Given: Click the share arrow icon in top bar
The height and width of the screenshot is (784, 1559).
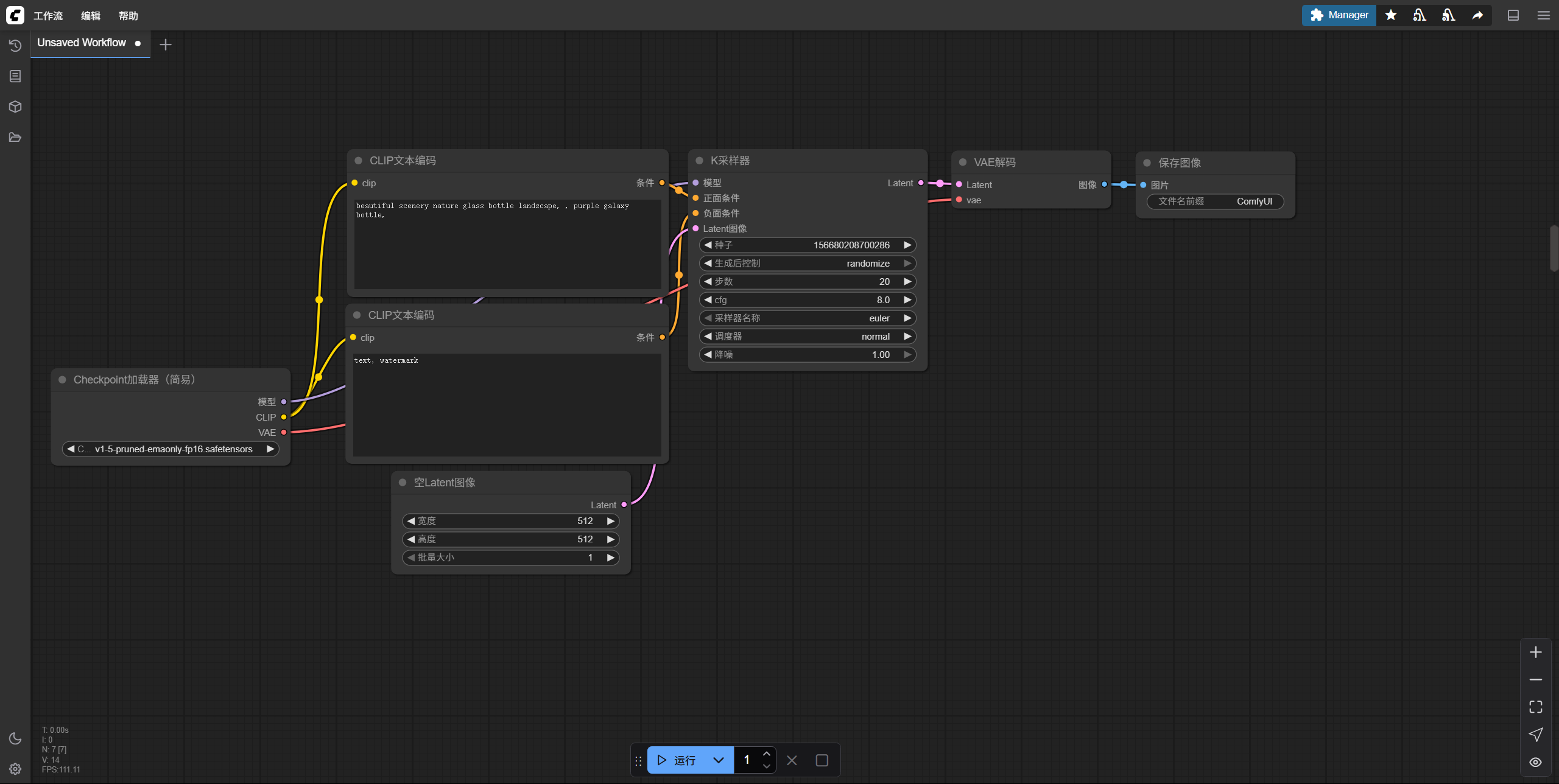Looking at the screenshot, I should [x=1477, y=15].
